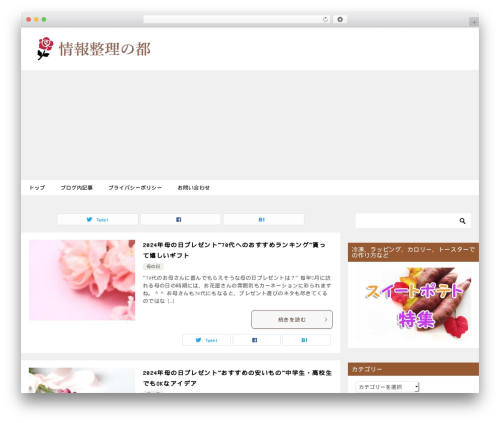Click the search magnifier icon

(x=463, y=221)
